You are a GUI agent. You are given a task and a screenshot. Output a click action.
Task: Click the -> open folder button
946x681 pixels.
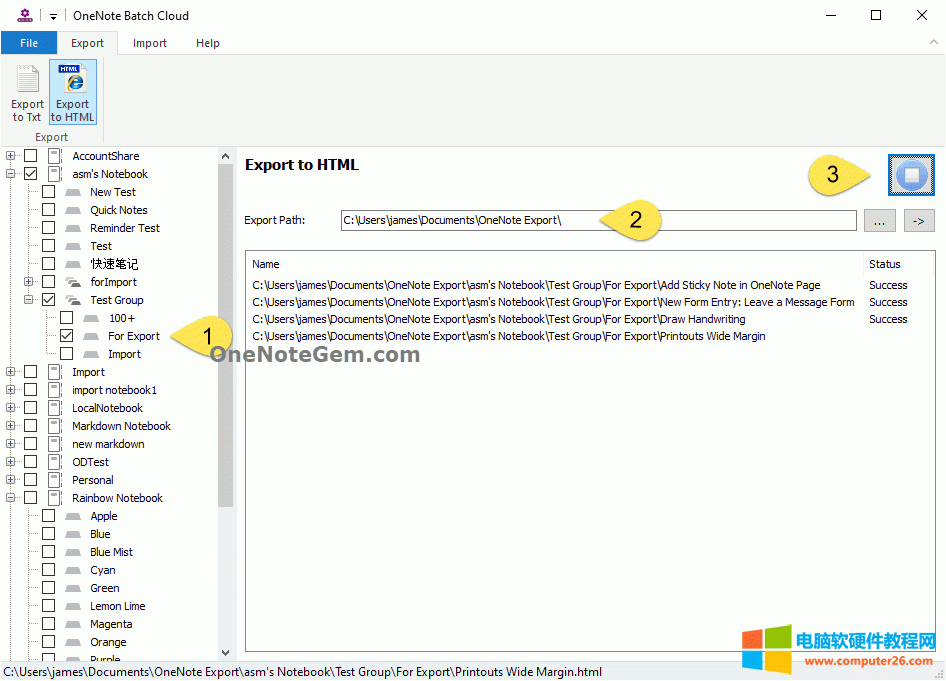click(x=918, y=220)
